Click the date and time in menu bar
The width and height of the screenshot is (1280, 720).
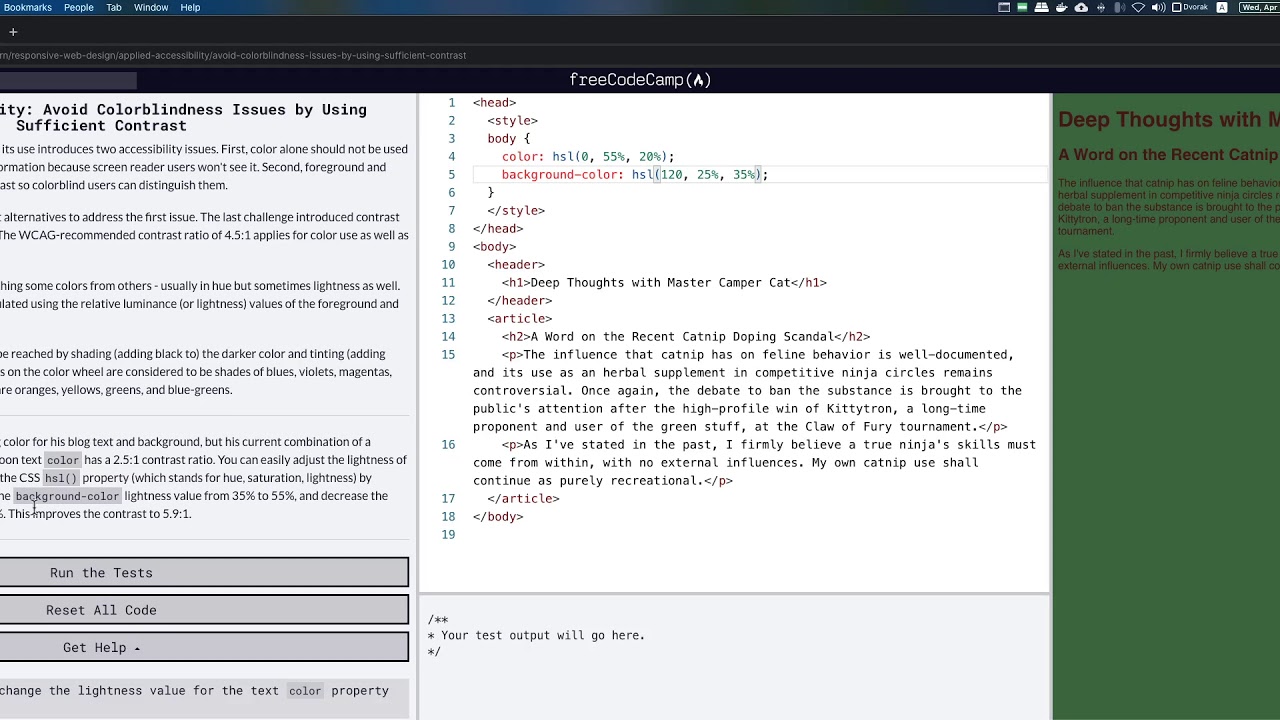(x=1259, y=7)
